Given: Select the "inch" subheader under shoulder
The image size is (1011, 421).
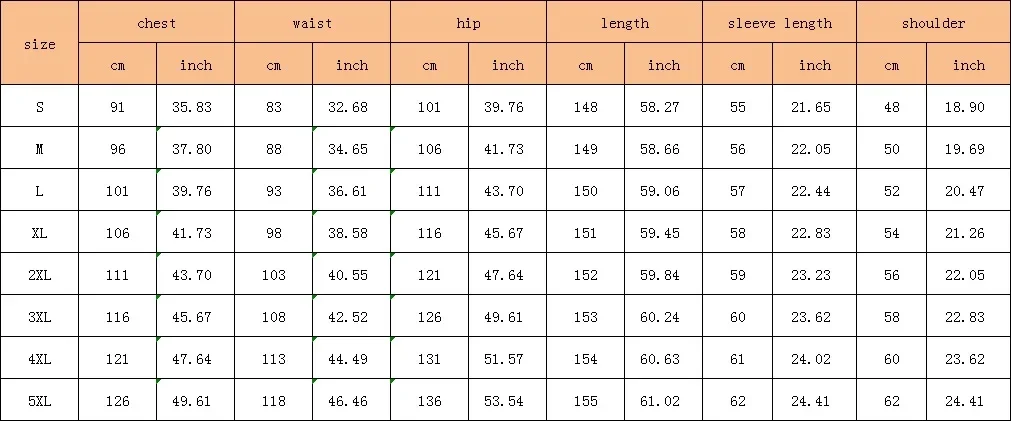Looking at the screenshot, I should [x=968, y=65].
